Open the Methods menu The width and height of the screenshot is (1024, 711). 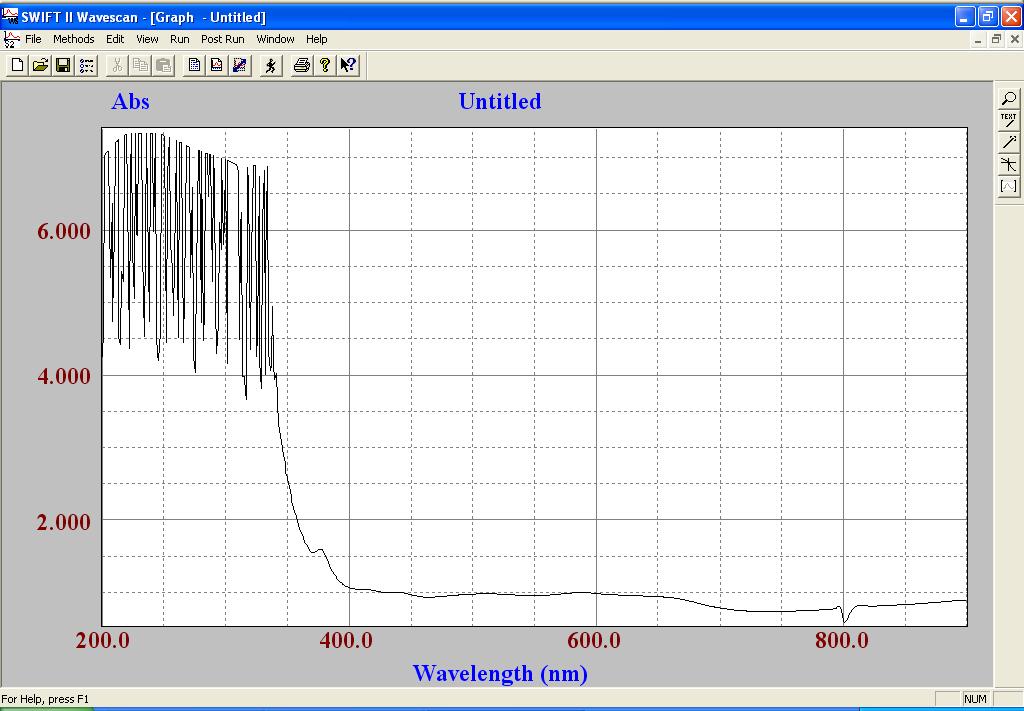tap(74, 39)
